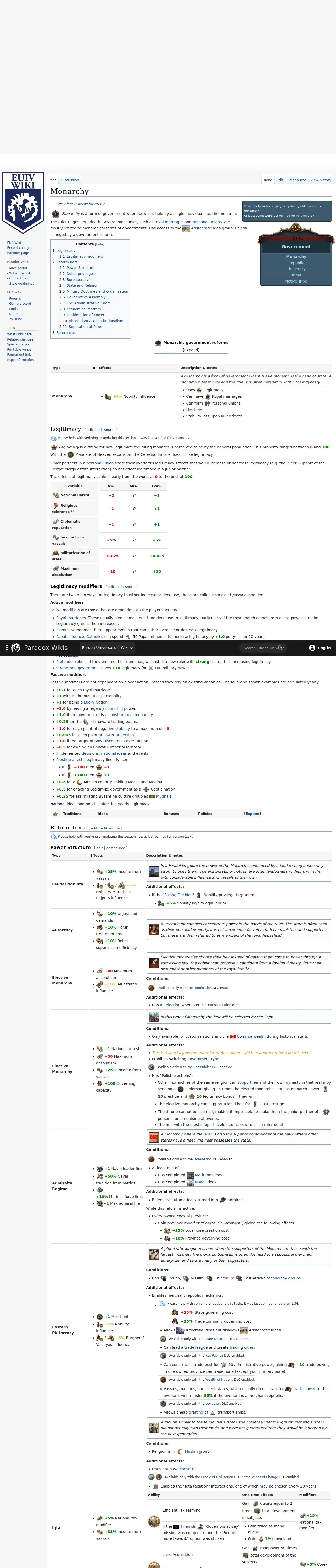Follow the Royal marriages link in Active modifiers
The height and width of the screenshot is (1568, 336).
pyautogui.click(x=71, y=618)
